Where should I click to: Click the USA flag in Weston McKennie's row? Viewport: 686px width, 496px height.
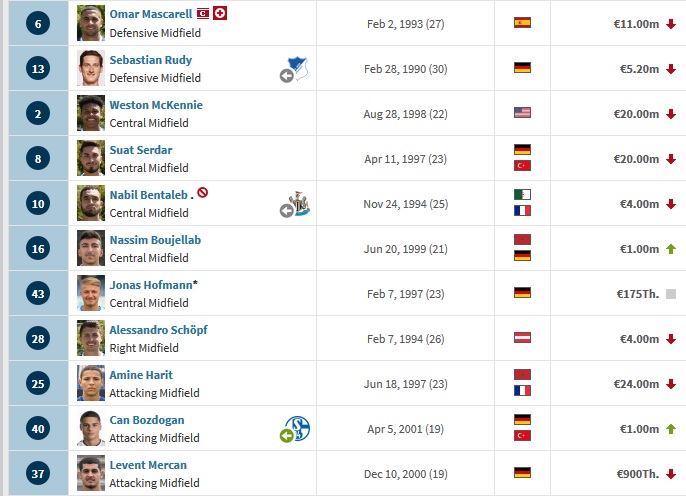point(522,113)
